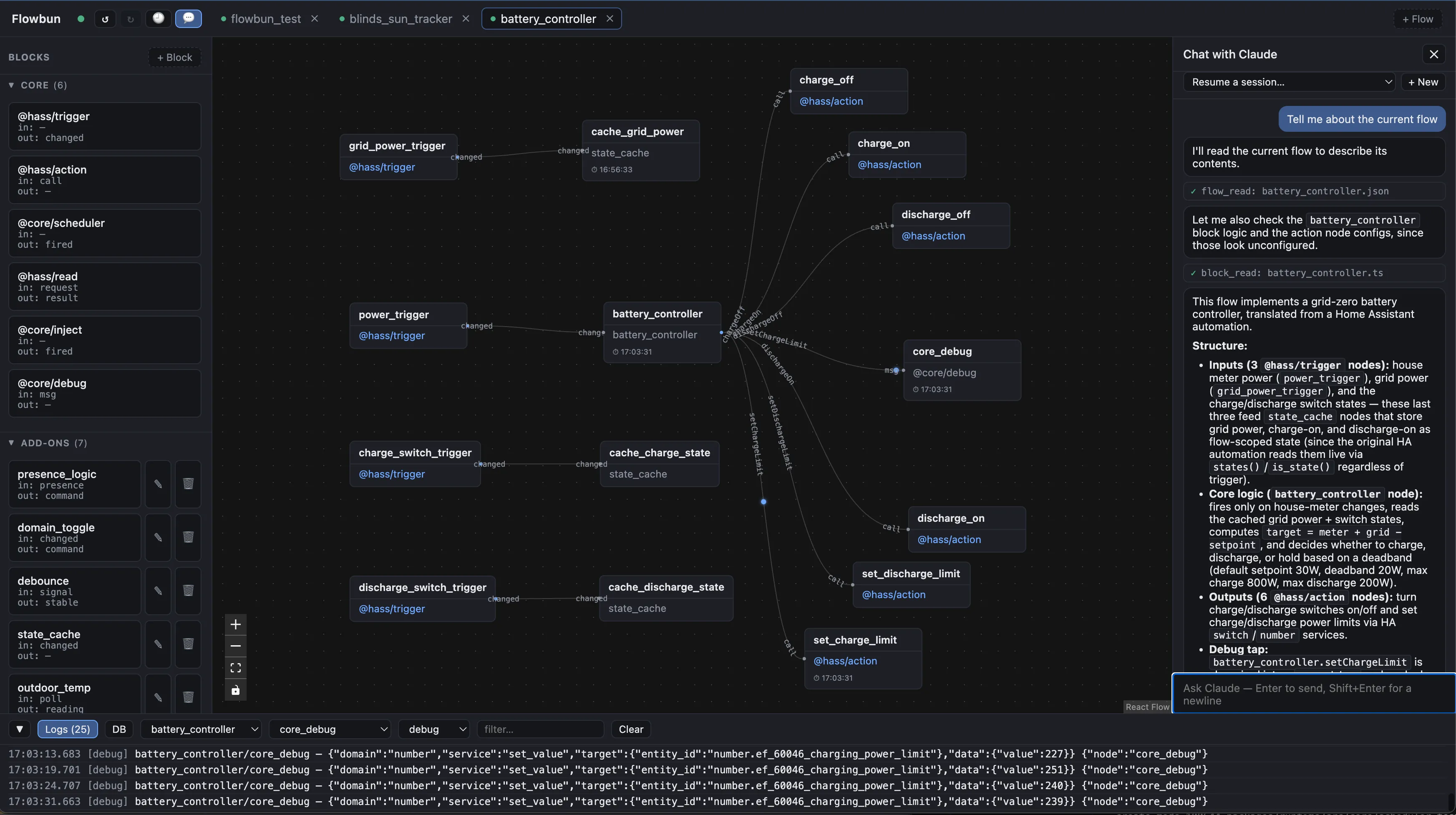Delete the debounce add-on trash icon
Screen dimensions: 1456x815
click(x=188, y=591)
